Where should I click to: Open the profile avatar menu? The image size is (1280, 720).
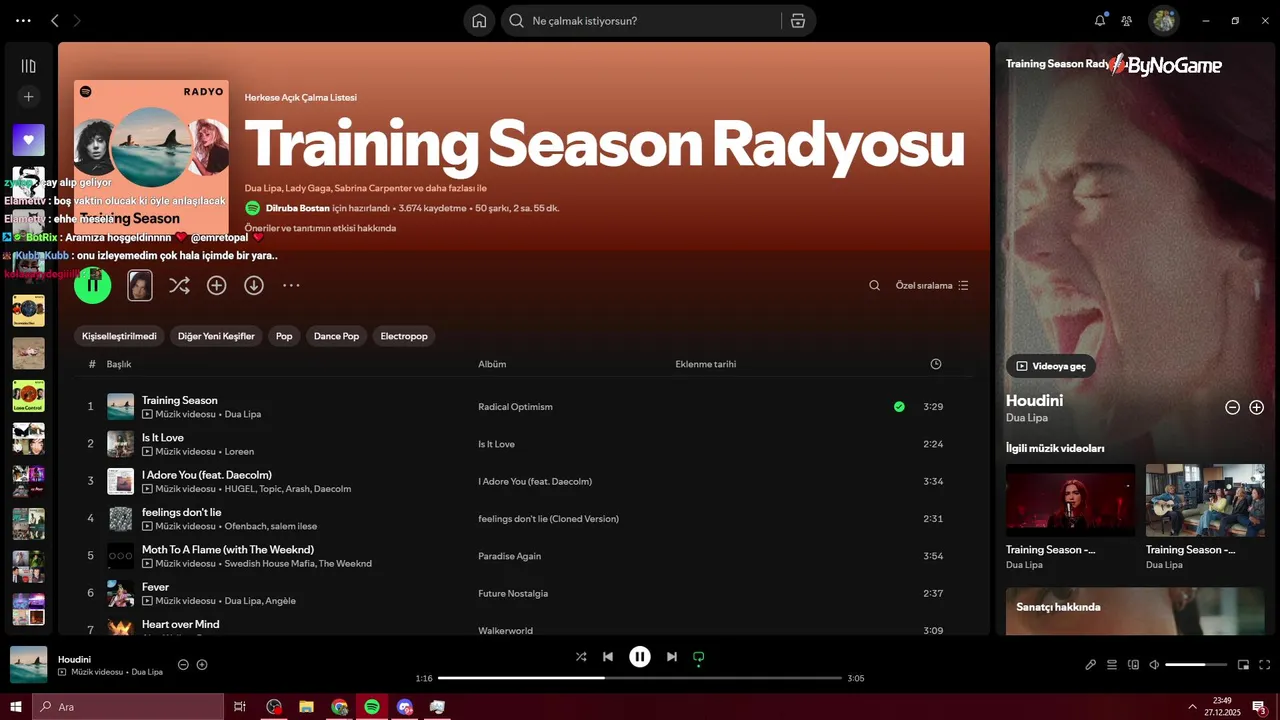(x=1163, y=20)
